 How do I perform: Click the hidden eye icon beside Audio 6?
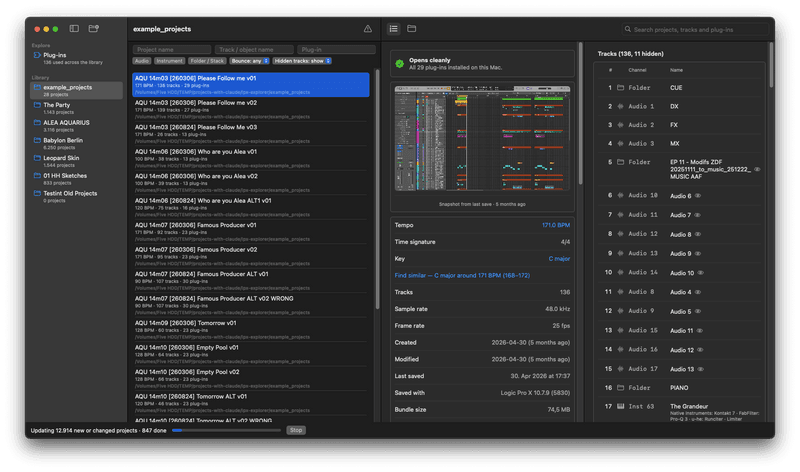click(x=697, y=195)
